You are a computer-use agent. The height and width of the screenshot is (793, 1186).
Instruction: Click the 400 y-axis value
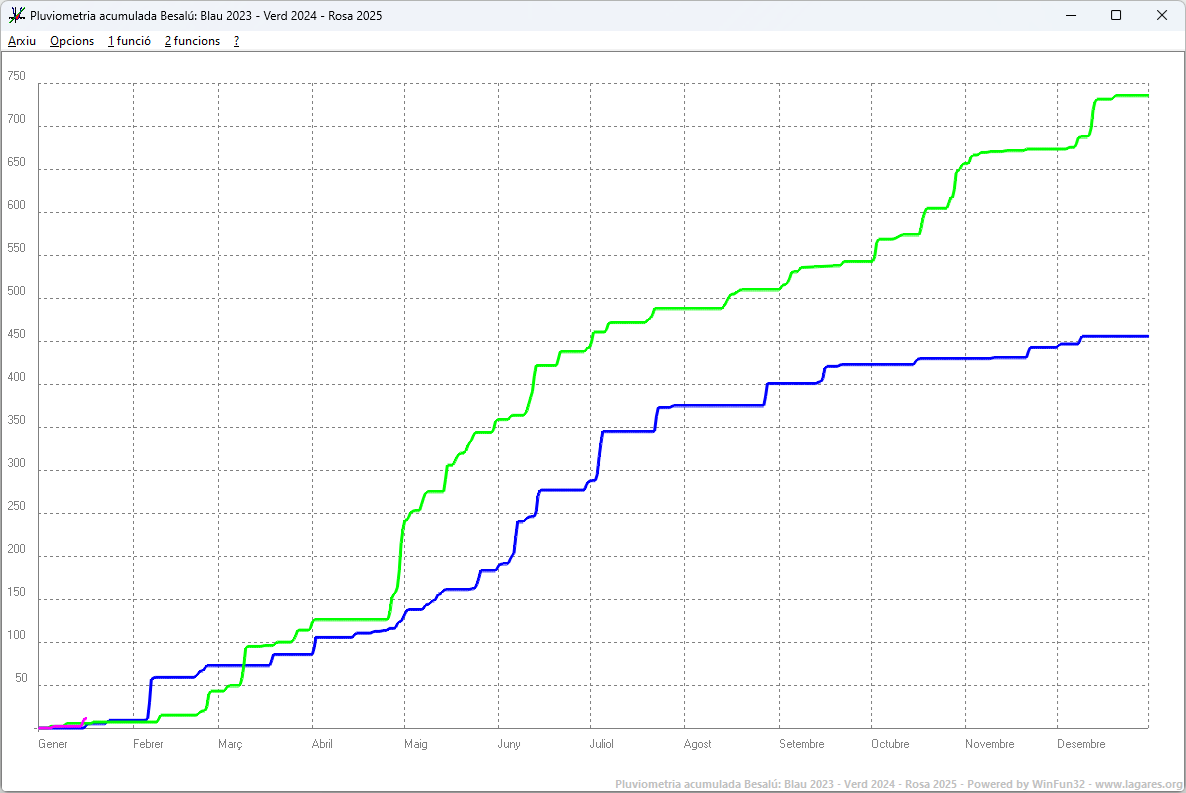pyautogui.click(x=17, y=377)
